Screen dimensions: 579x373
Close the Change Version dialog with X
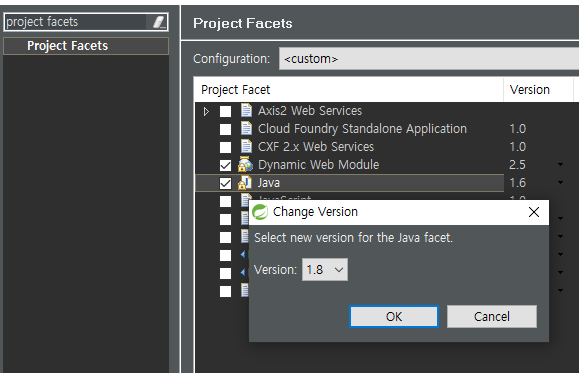tap(534, 212)
